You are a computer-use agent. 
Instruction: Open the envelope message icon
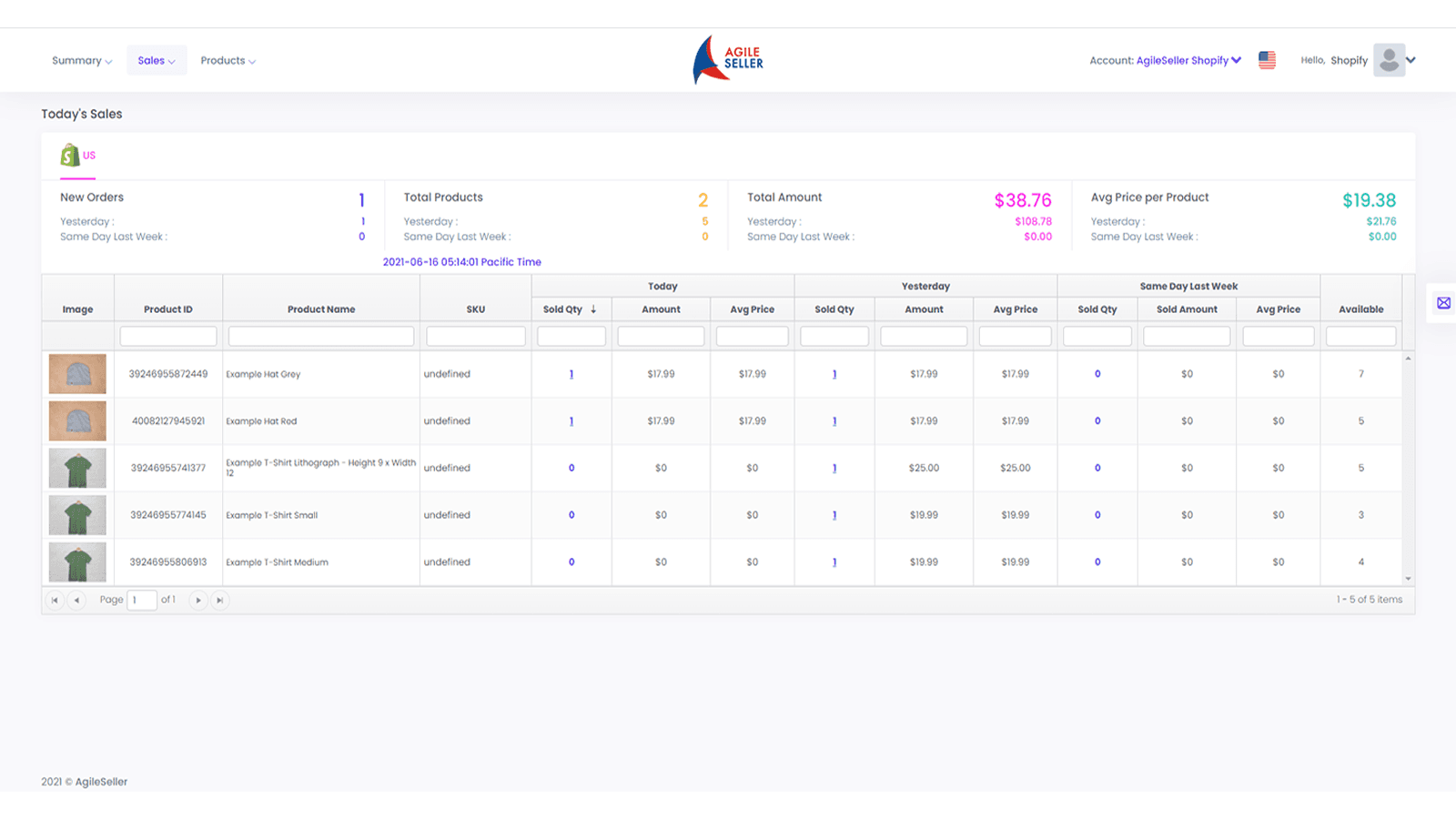point(1443,303)
